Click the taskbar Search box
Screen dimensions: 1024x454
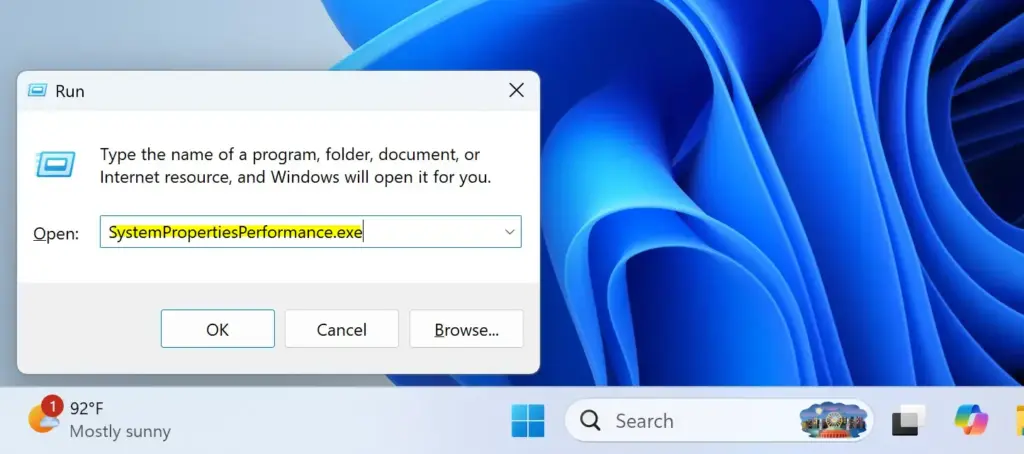pos(718,421)
